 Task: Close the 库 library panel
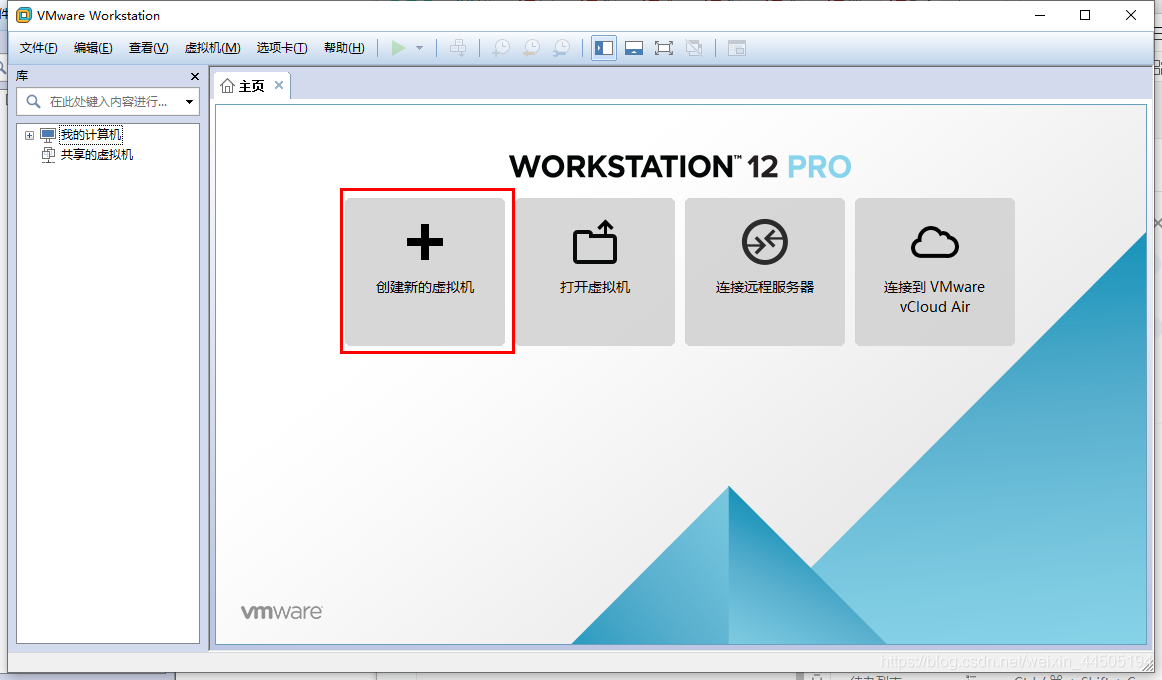pos(195,76)
